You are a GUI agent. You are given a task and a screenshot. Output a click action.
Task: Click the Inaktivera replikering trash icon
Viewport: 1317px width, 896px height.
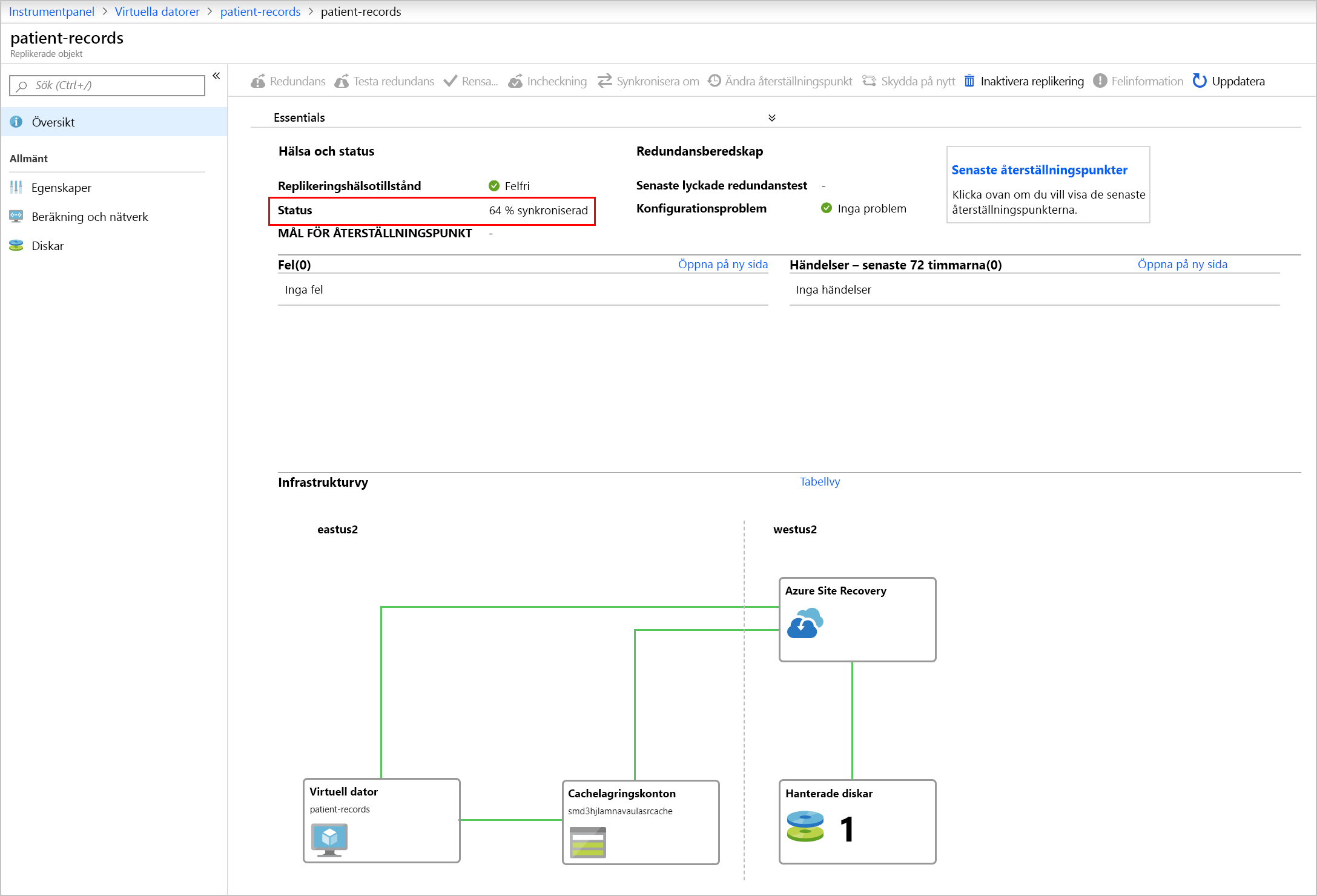(969, 81)
